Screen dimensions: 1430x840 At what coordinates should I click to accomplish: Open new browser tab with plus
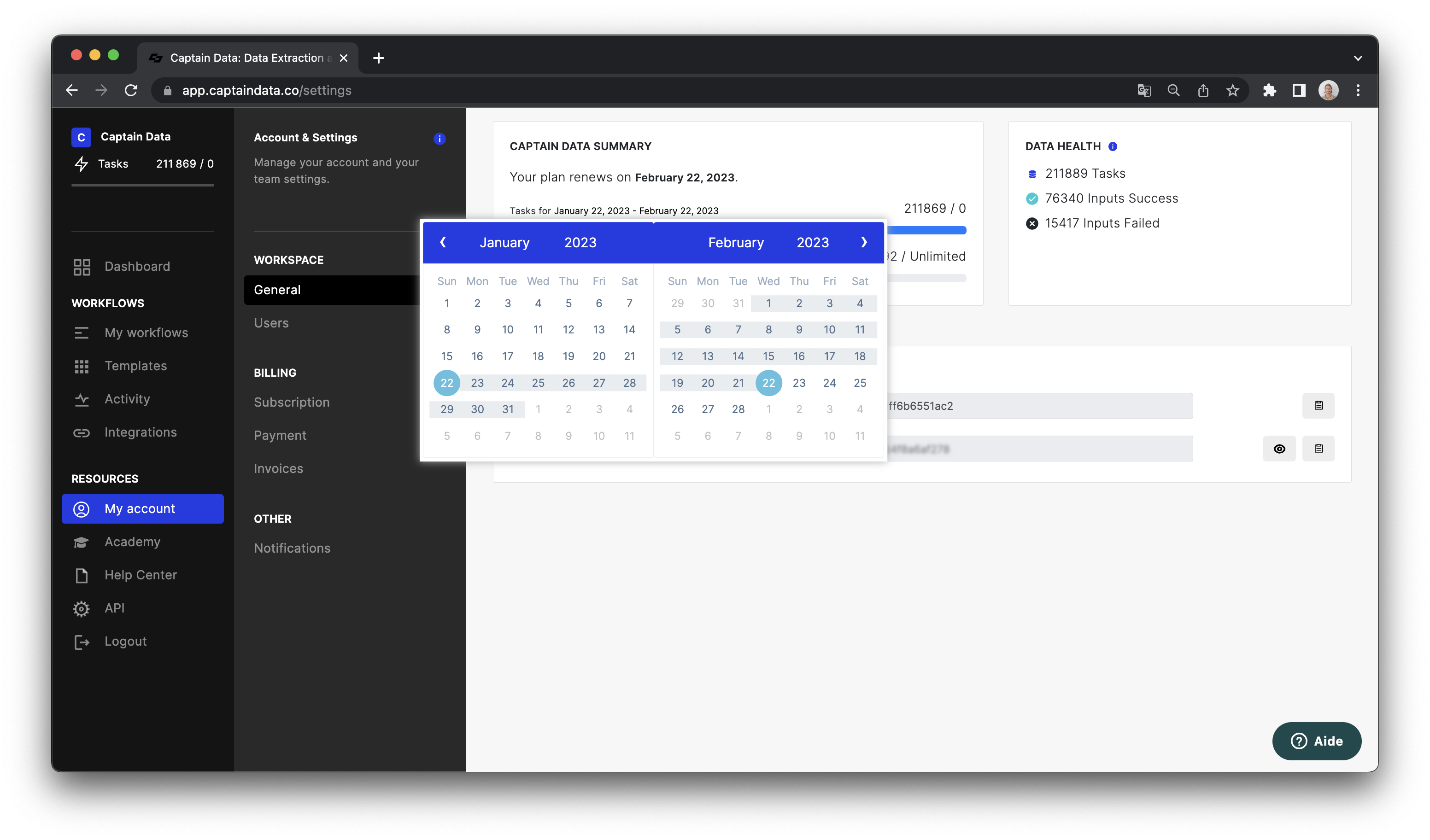[379, 58]
